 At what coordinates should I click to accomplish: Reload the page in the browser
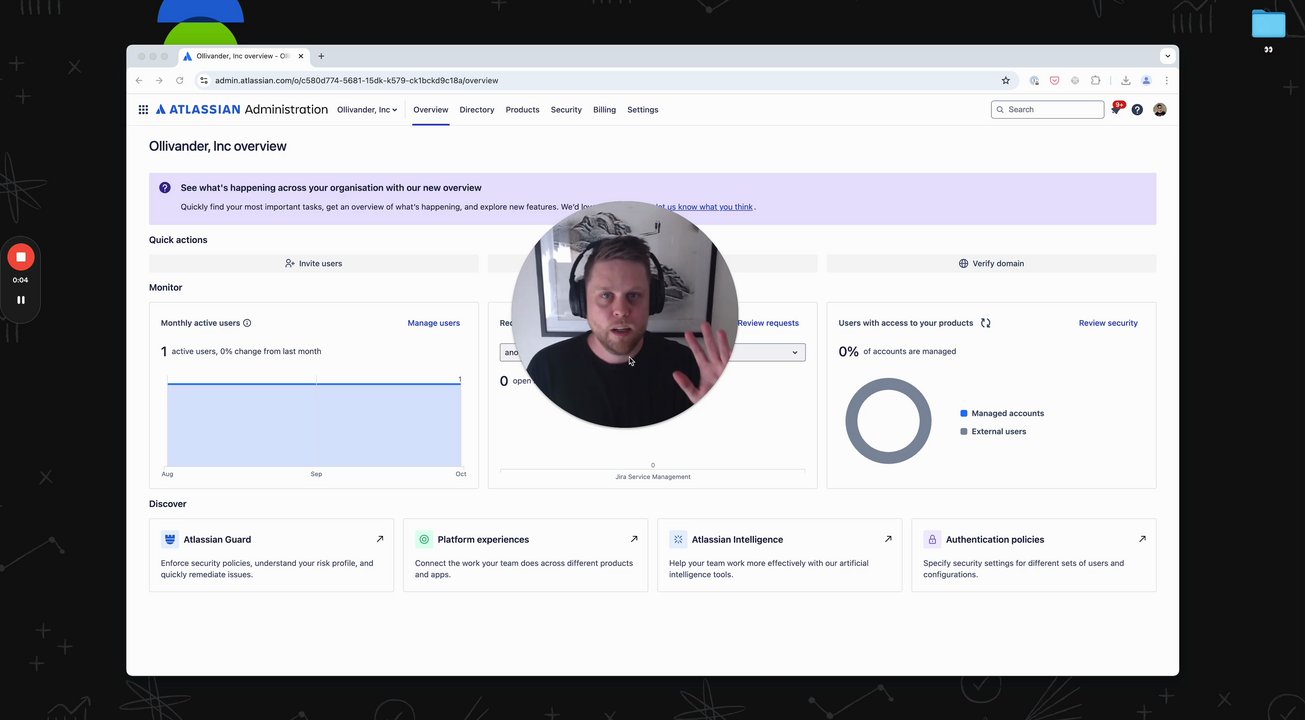click(180, 81)
